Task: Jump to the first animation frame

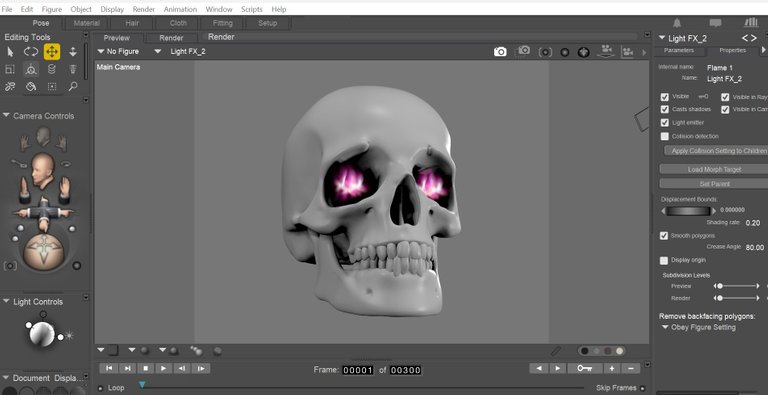Action: click(x=109, y=368)
